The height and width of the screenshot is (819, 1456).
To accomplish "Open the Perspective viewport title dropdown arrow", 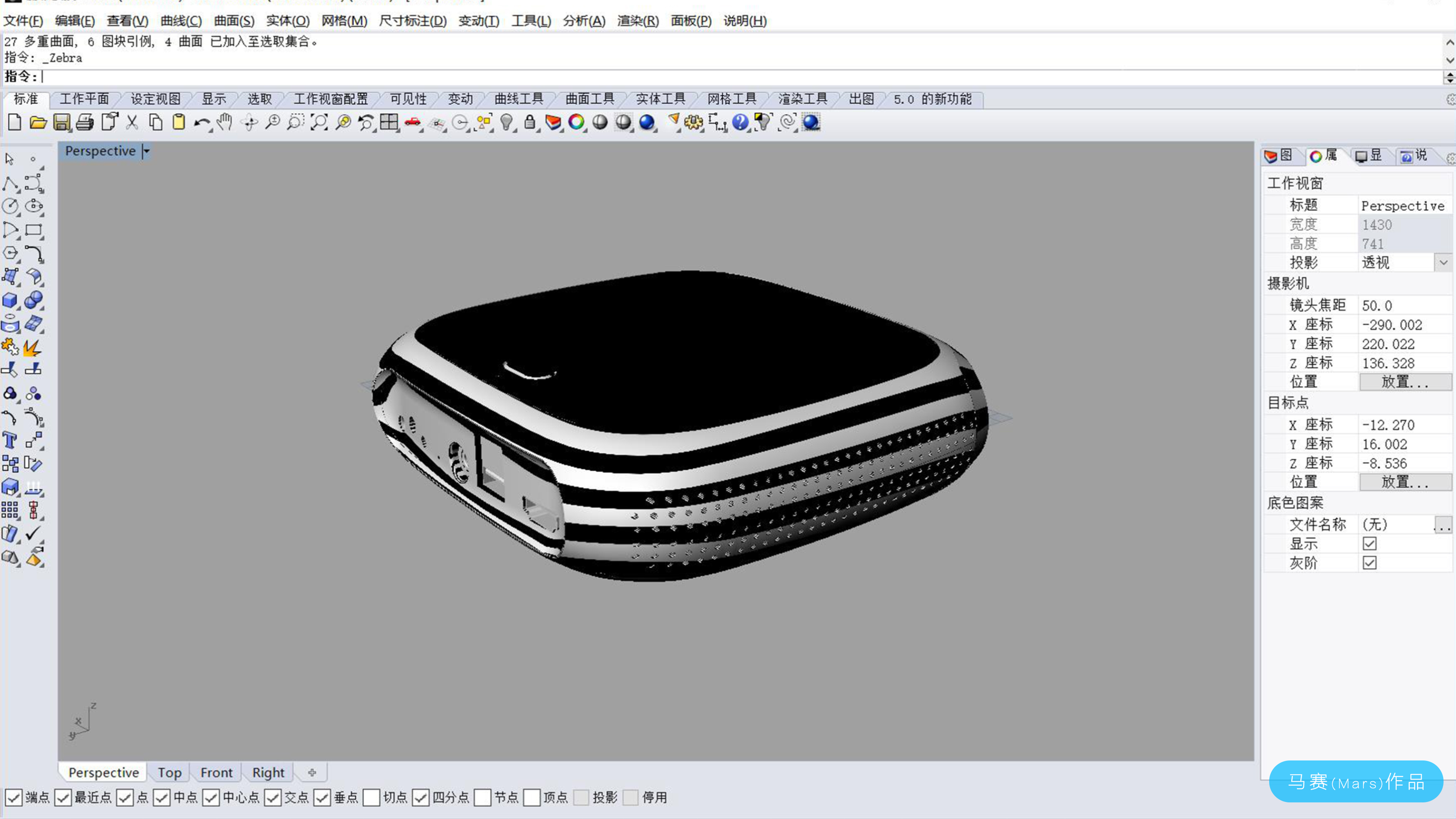I will click(147, 151).
